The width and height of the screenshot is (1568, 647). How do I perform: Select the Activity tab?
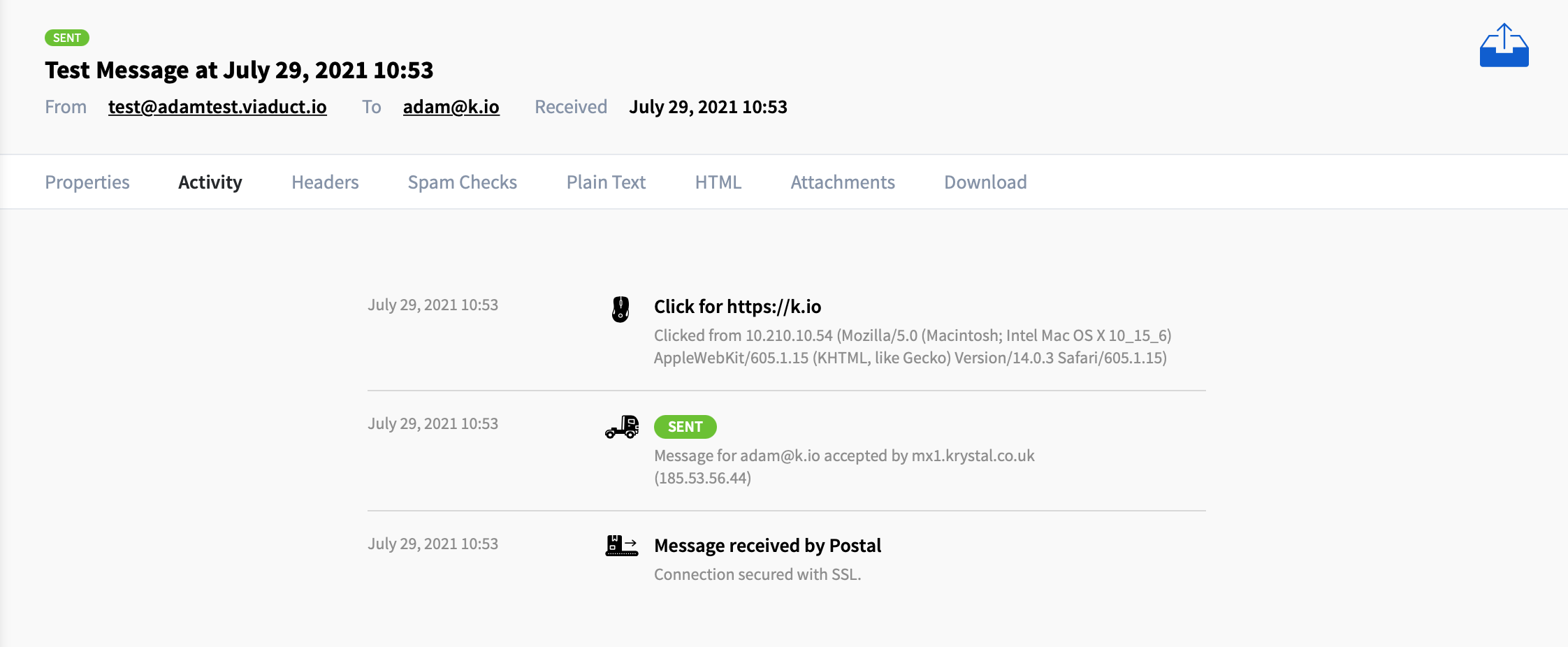coord(210,182)
